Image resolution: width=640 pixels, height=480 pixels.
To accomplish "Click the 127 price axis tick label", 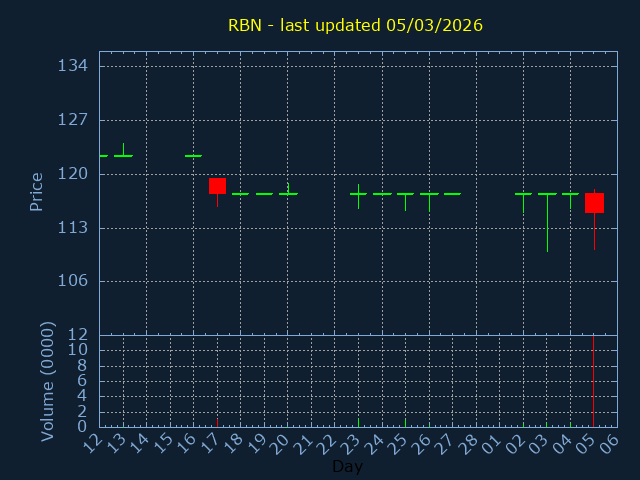I will click(x=73, y=120).
